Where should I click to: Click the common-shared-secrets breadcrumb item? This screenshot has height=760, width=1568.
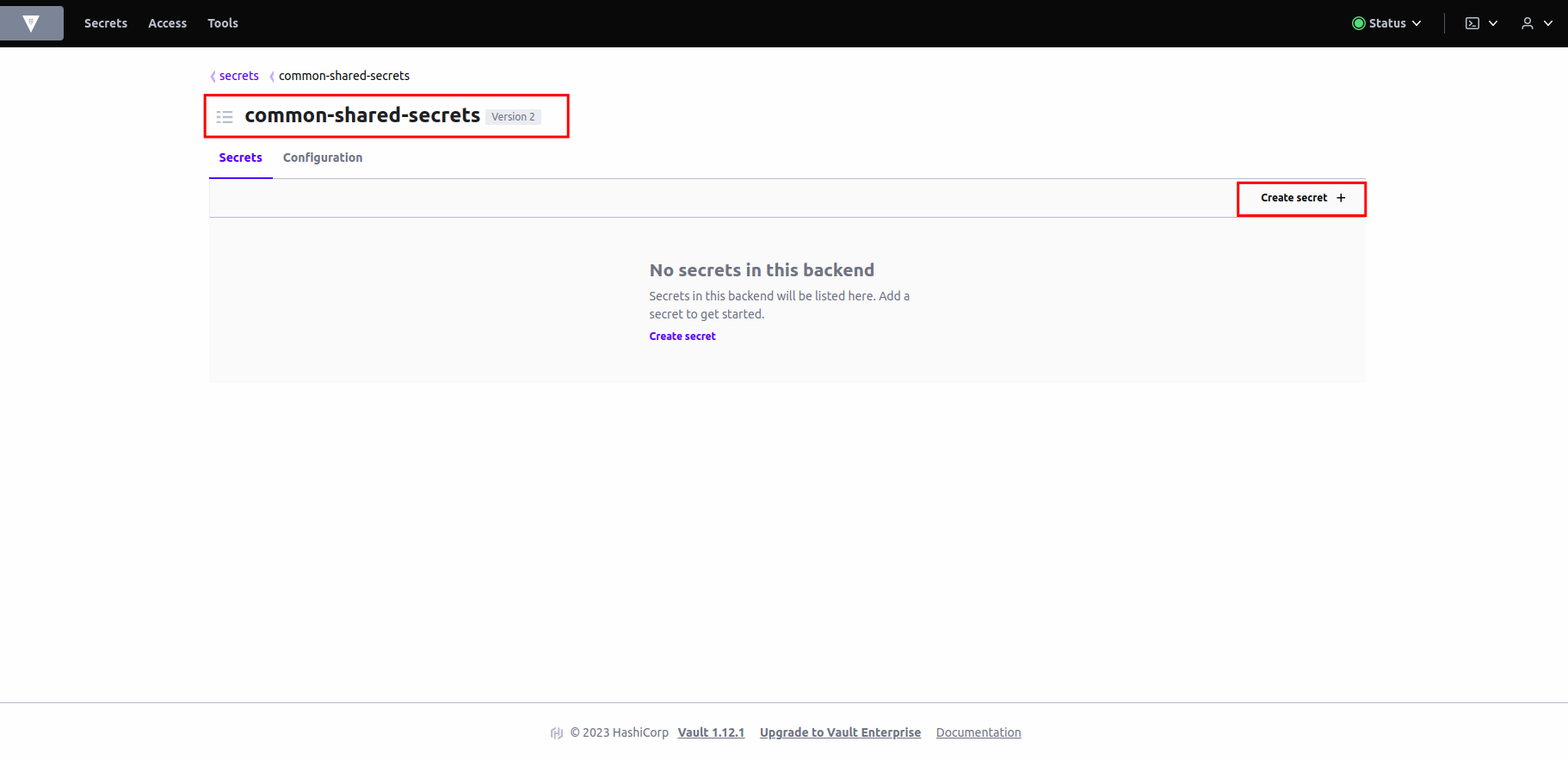344,76
